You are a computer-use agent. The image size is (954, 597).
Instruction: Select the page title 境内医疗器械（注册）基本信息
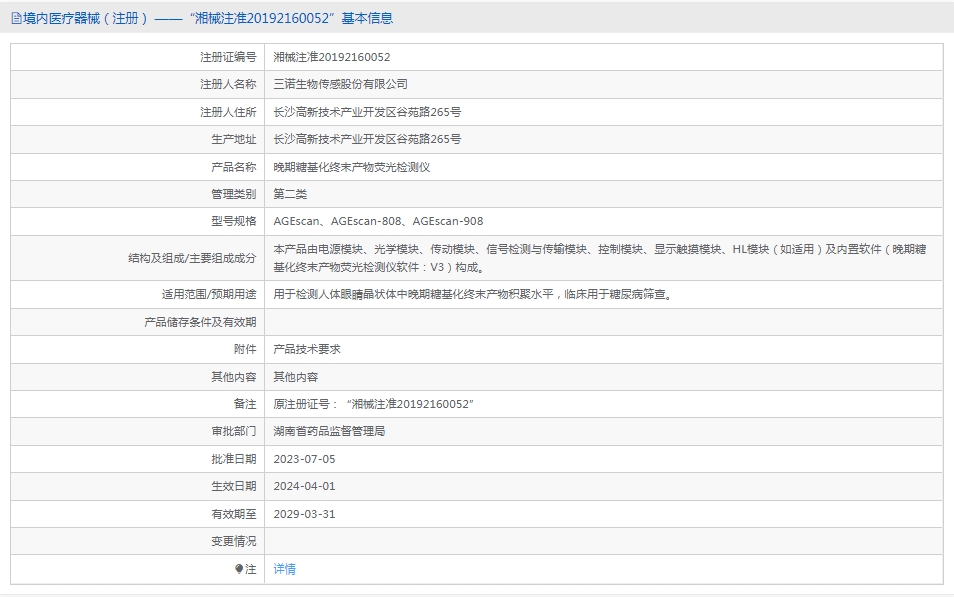click(207, 19)
